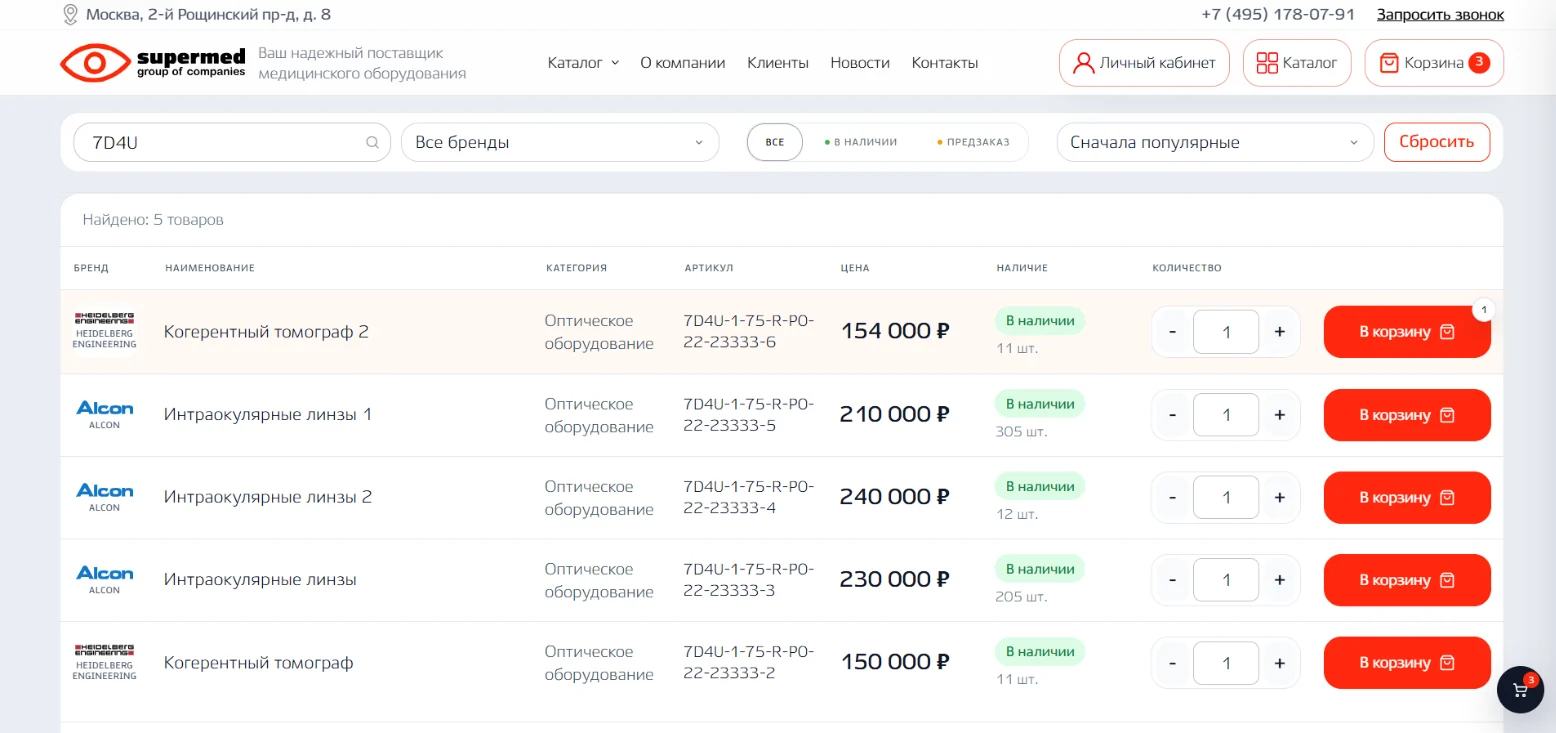This screenshot has width=1556, height=733.
Task: Open Личный кабинет account button
Action: 1144,63
